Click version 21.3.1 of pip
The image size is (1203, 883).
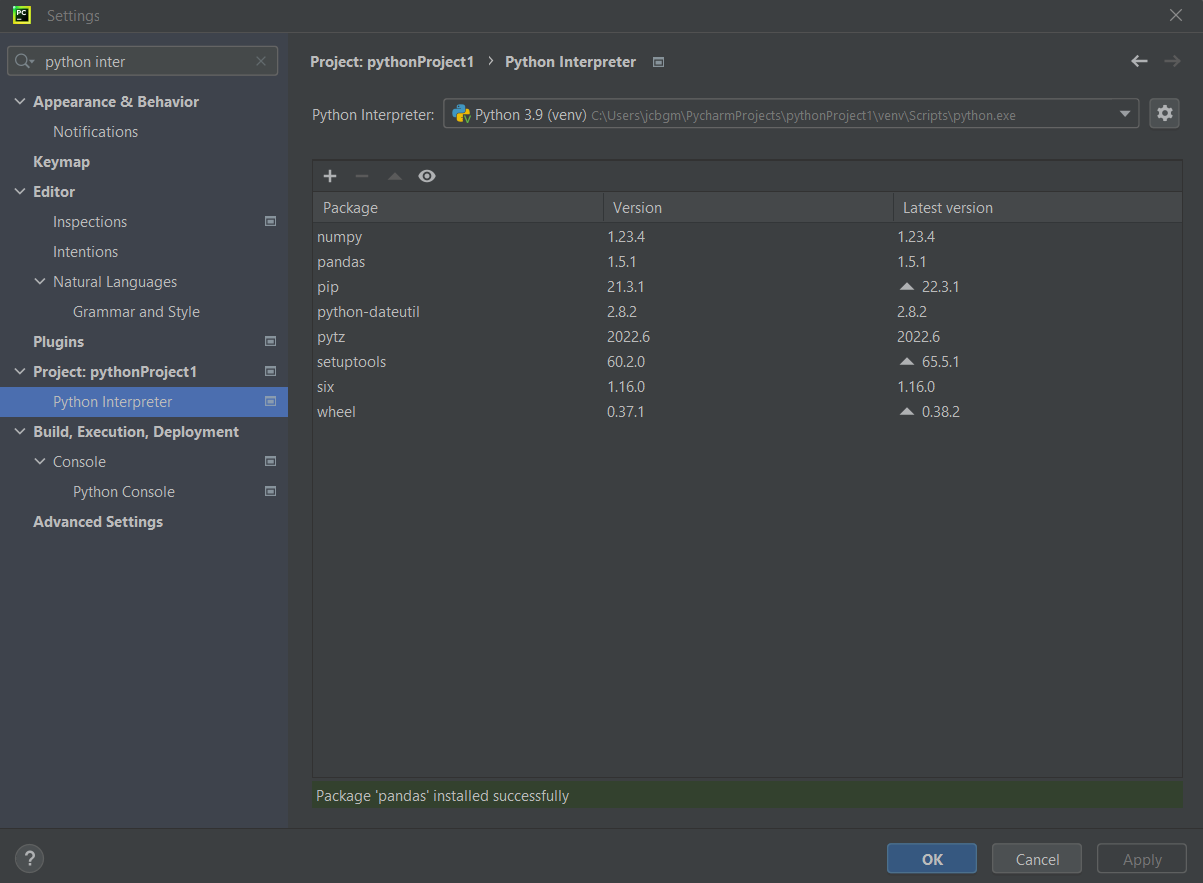pos(626,287)
